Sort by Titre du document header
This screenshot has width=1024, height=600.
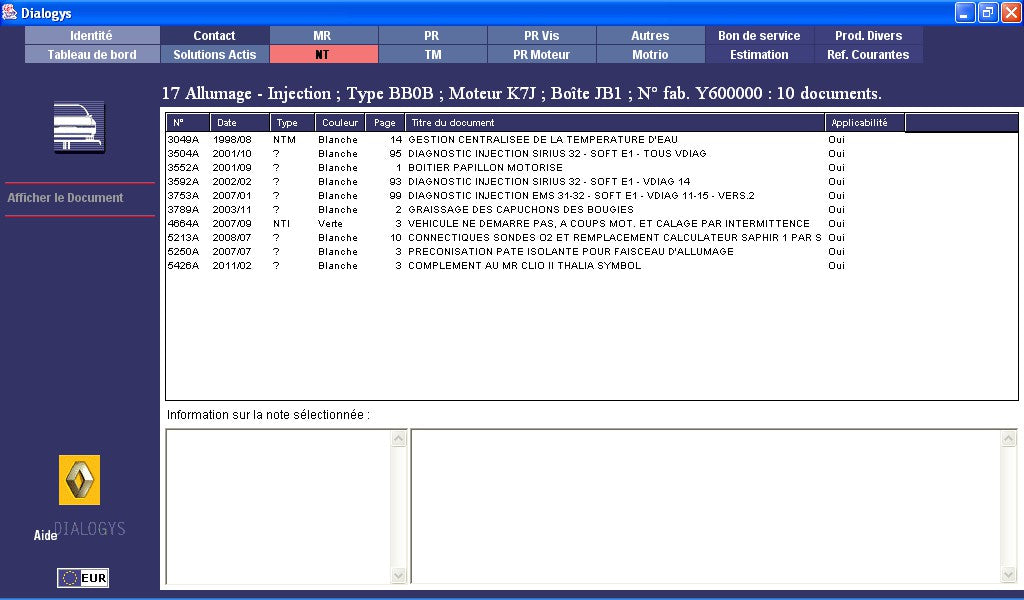pos(615,123)
